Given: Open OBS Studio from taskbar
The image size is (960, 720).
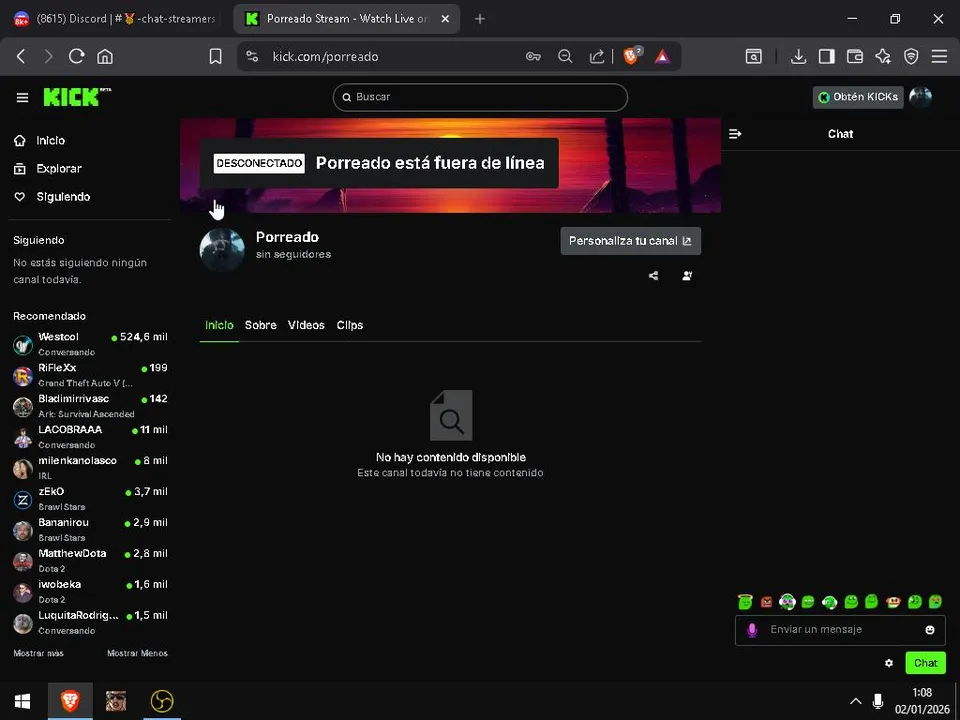Looking at the screenshot, I should 162,701.
